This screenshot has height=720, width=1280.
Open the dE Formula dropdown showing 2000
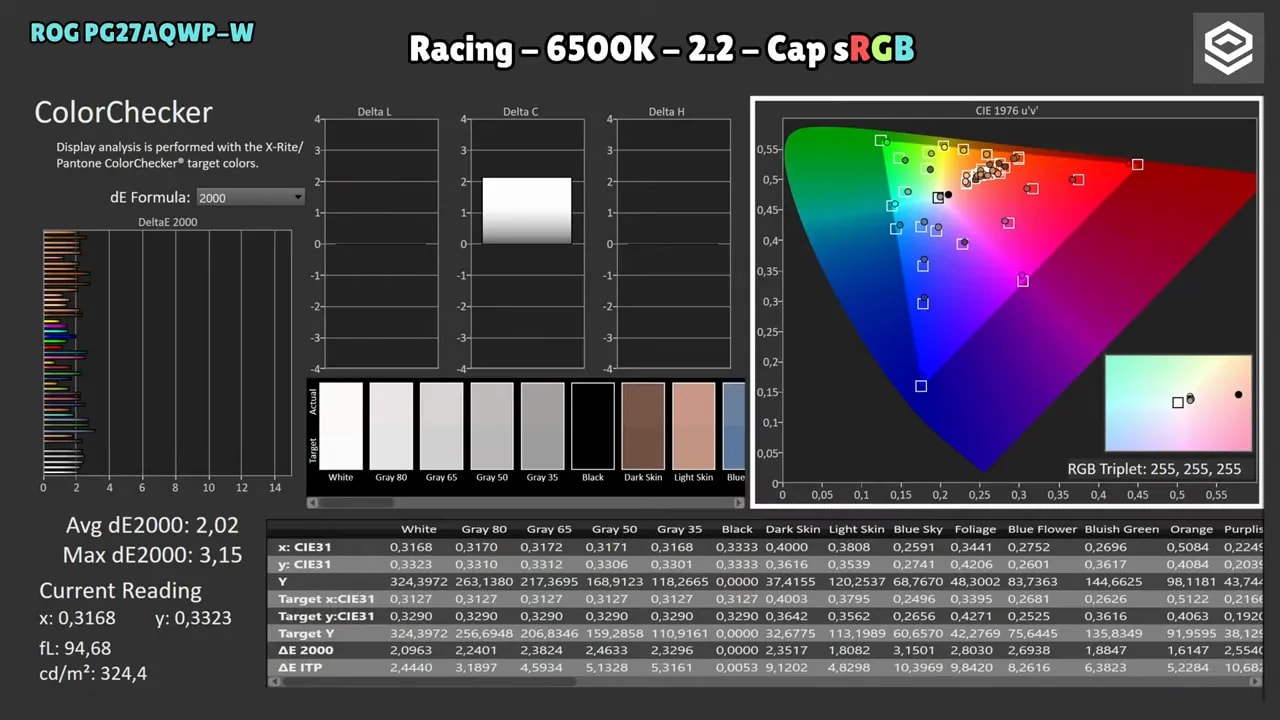(251, 197)
